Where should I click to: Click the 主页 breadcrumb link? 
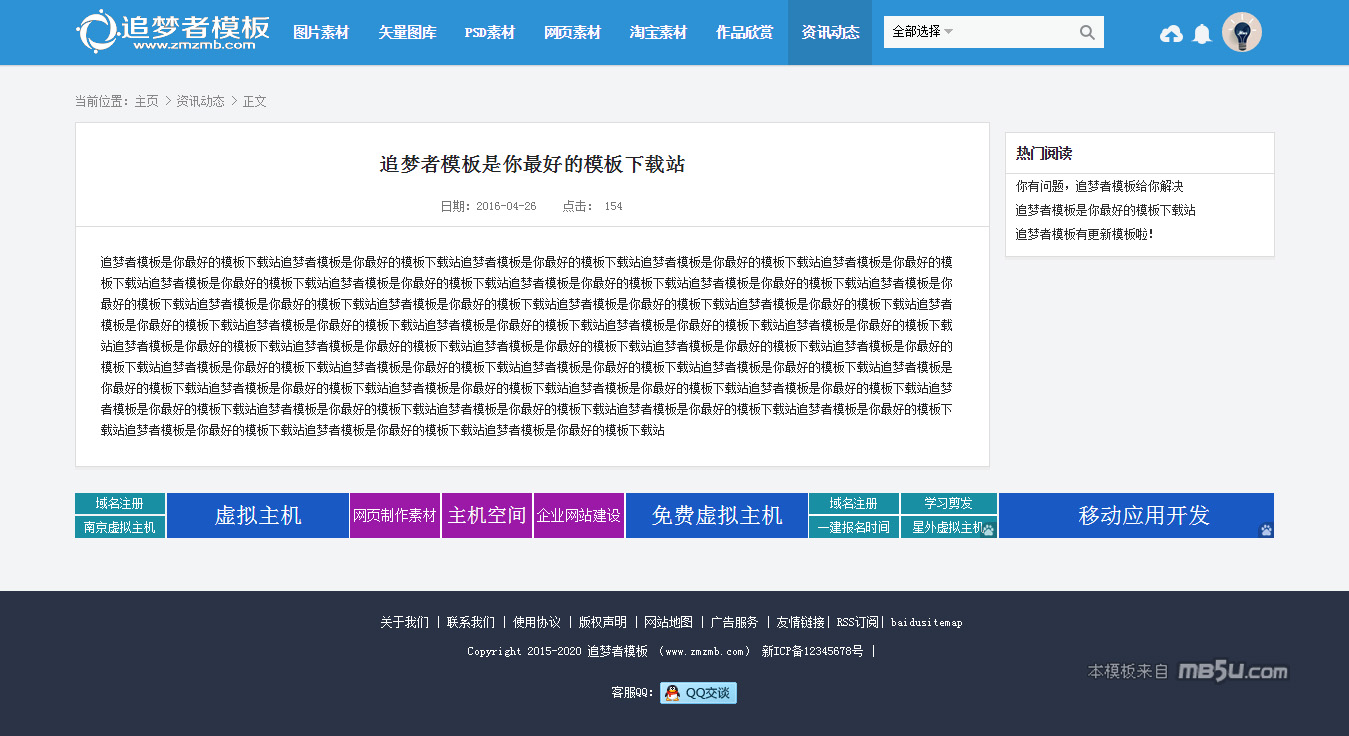tap(147, 101)
